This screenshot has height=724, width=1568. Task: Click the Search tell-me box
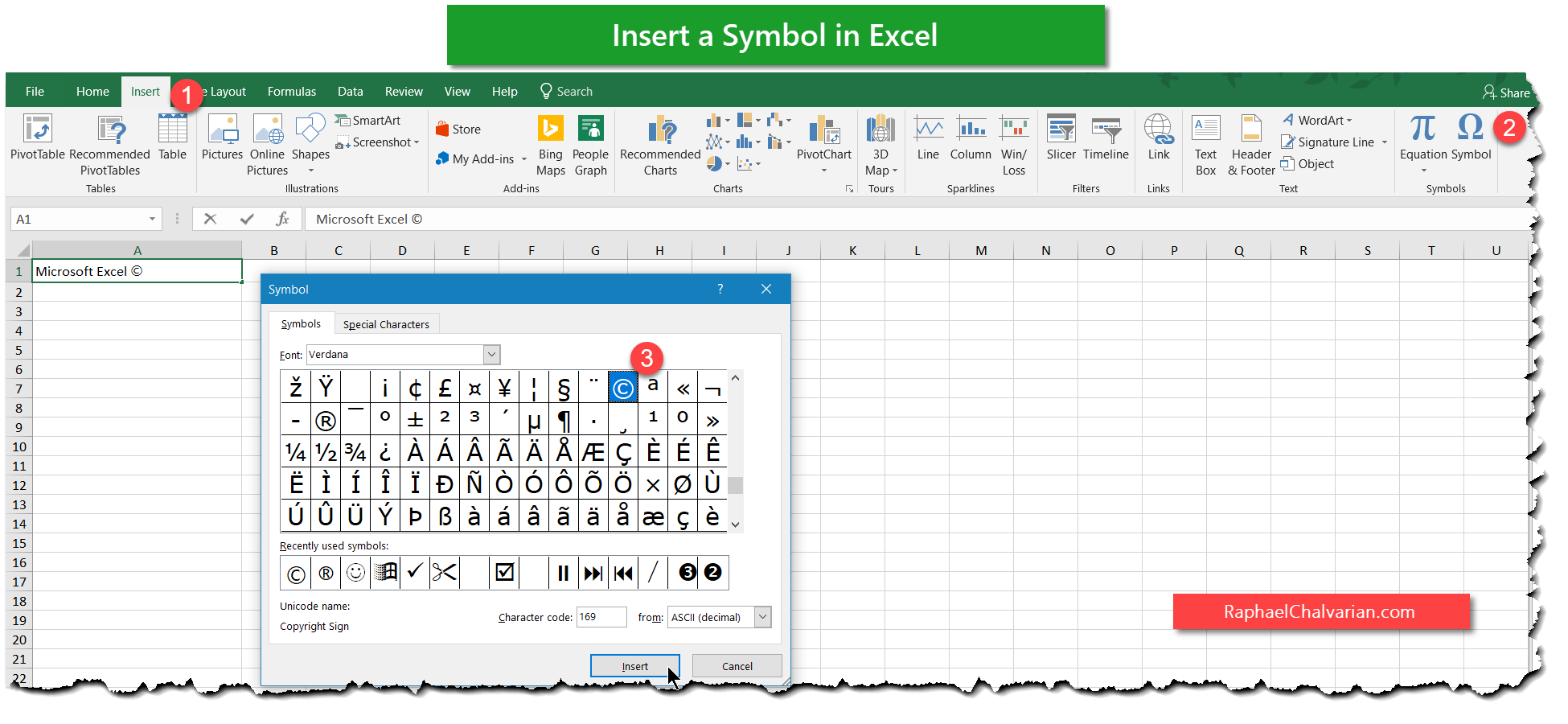point(566,92)
